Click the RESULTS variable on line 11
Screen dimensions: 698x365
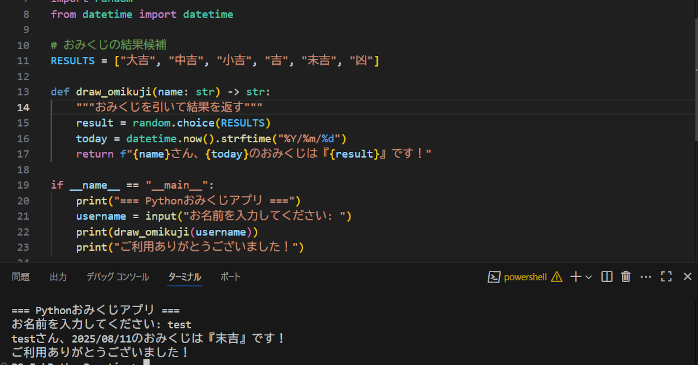(73, 61)
